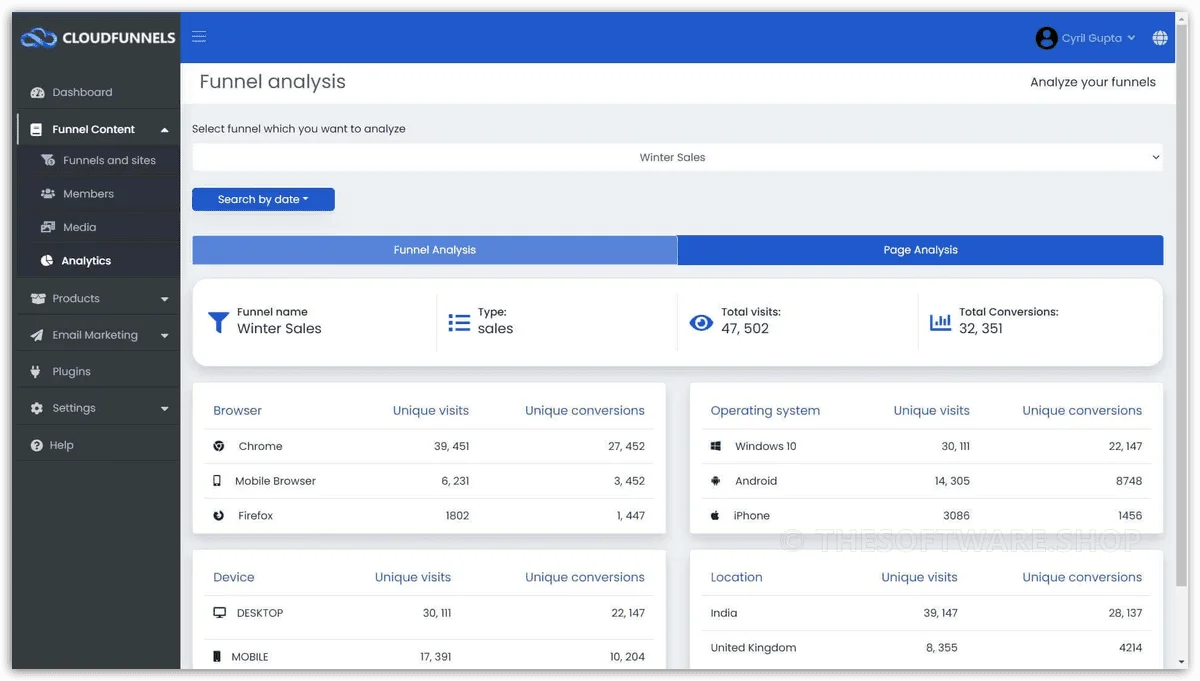Click the Cyril Gupta user name

(x=1091, y=38)
